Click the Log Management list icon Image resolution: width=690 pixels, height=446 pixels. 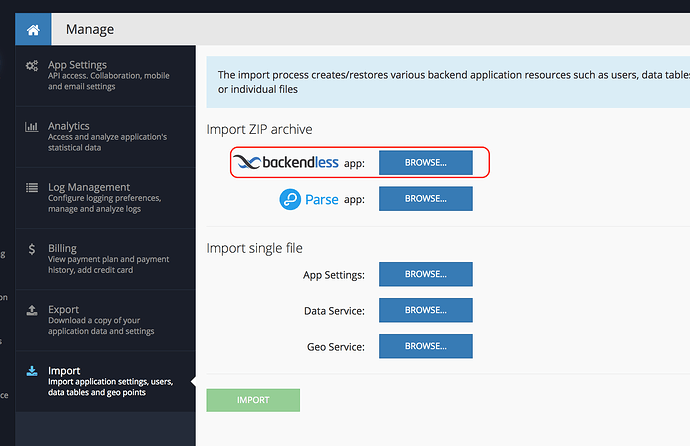pos(30,188)
